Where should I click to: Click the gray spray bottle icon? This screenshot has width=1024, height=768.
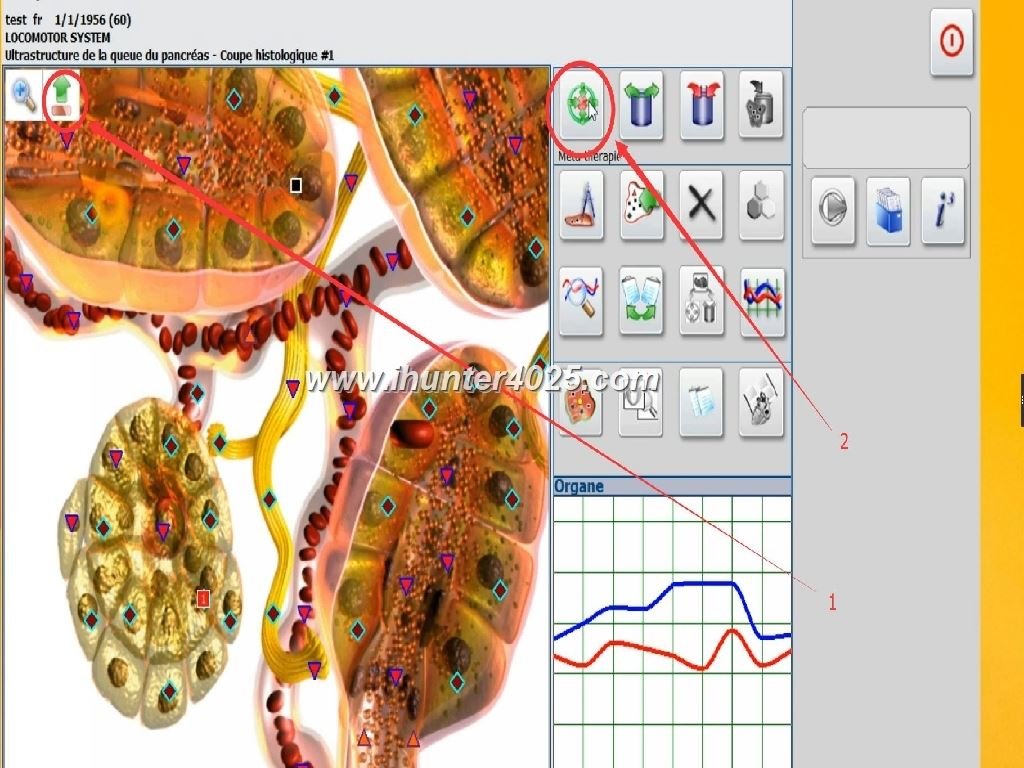click(761, 105)
